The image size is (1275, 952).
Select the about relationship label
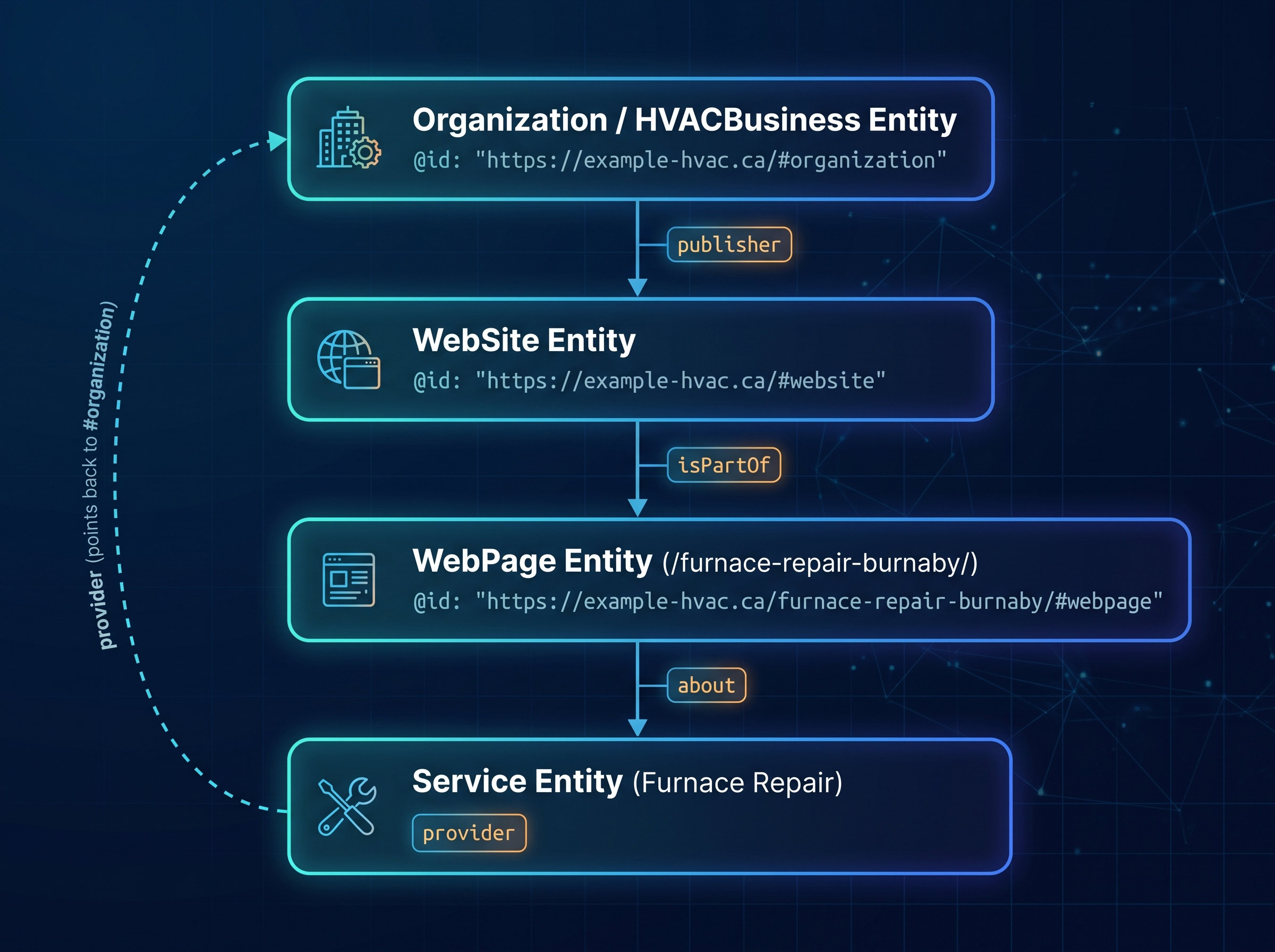click(x=707, y=685)
